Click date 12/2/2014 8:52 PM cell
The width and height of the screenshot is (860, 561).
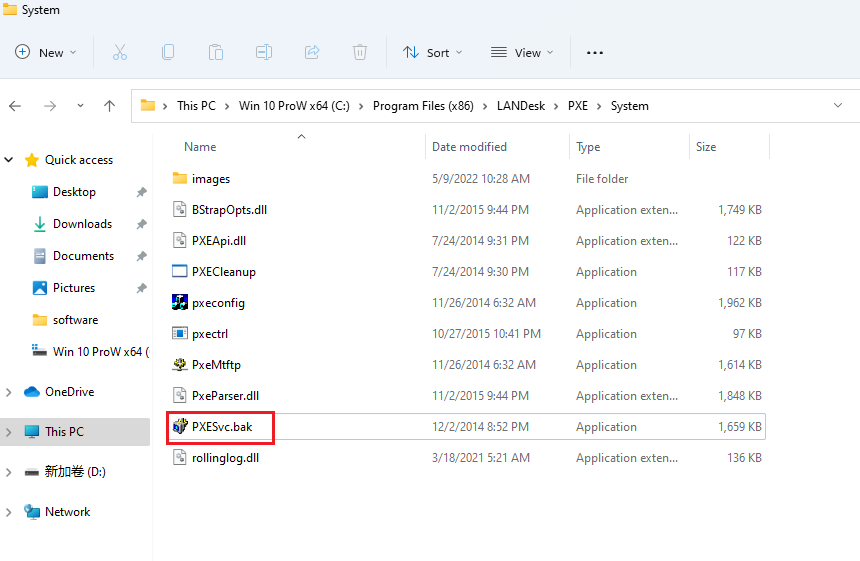point(480,427)
